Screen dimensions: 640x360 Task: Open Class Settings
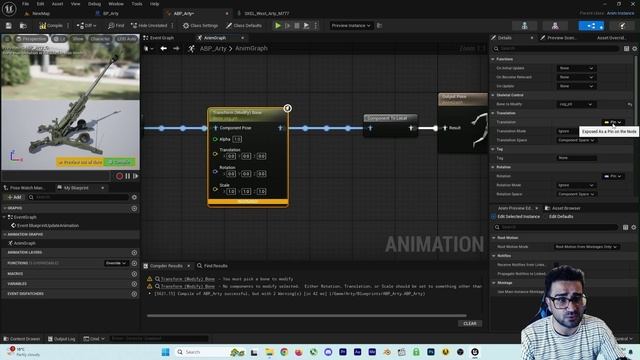coord(200,26)
